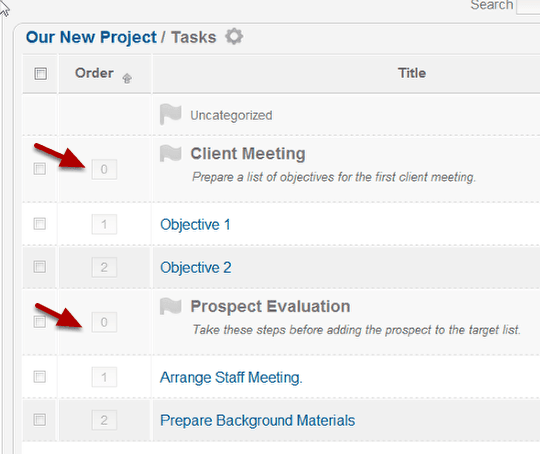Open the gear settings icon beside Tasks
This screenshot has height=454, width=540.
[234, 37]
